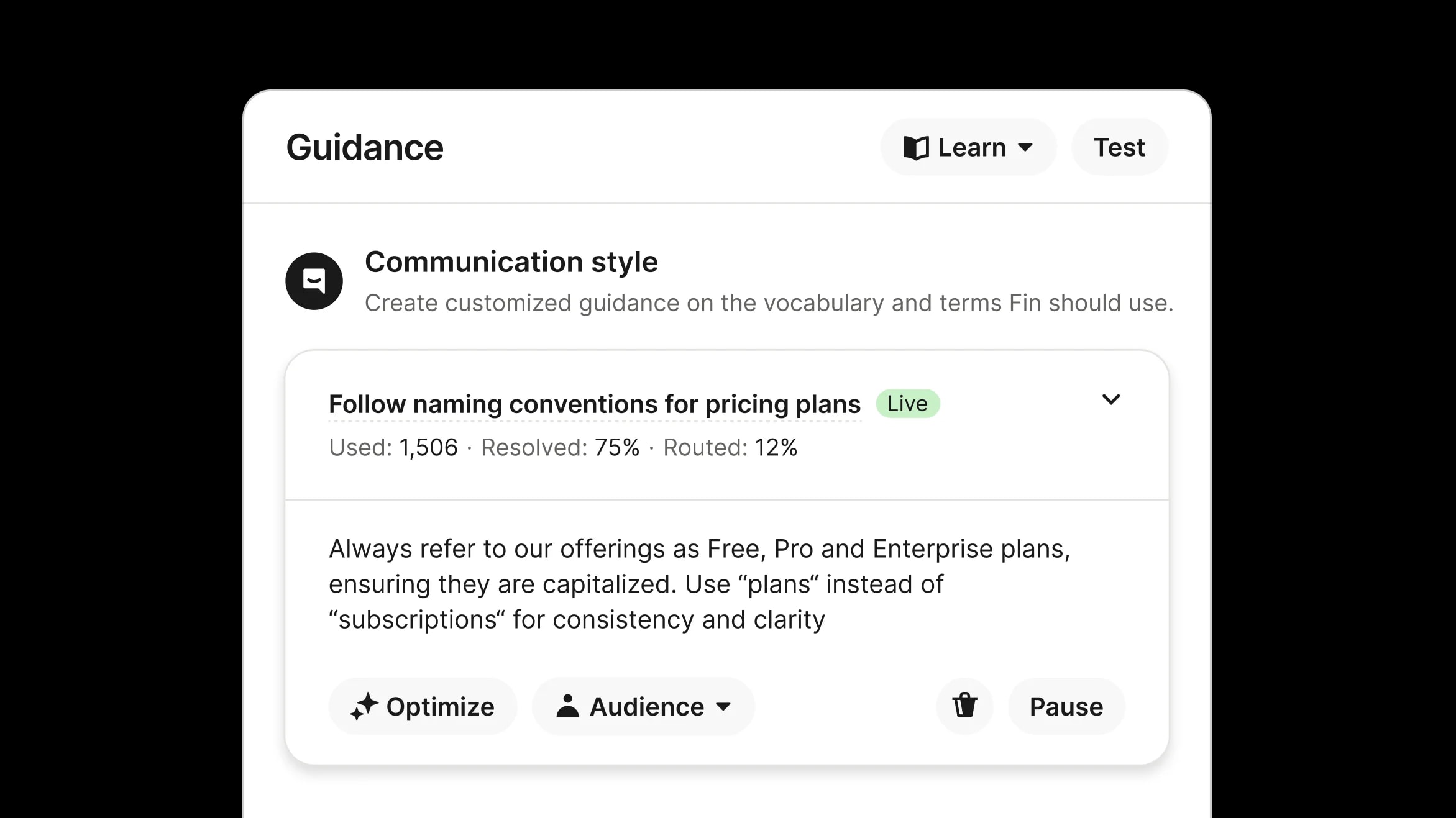Screen dimensions: 1456x818
Task: Collapse the pricing plans guidance card chevron
Action: tap(1110, 399)
